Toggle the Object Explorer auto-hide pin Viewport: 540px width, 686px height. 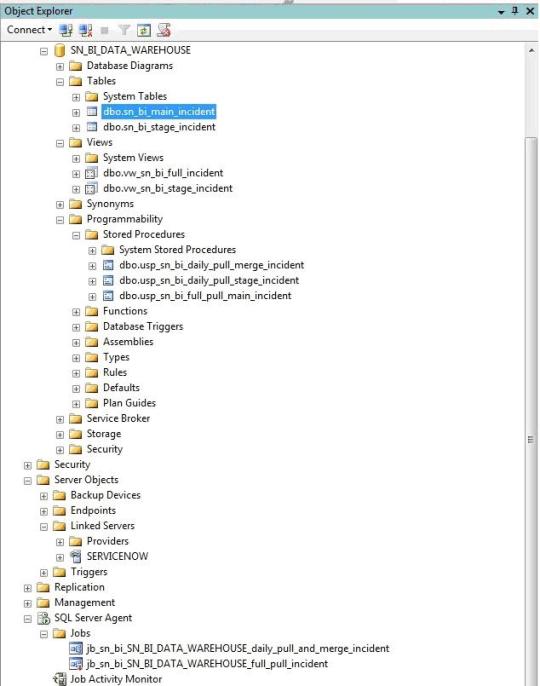(x=515, y=10)
